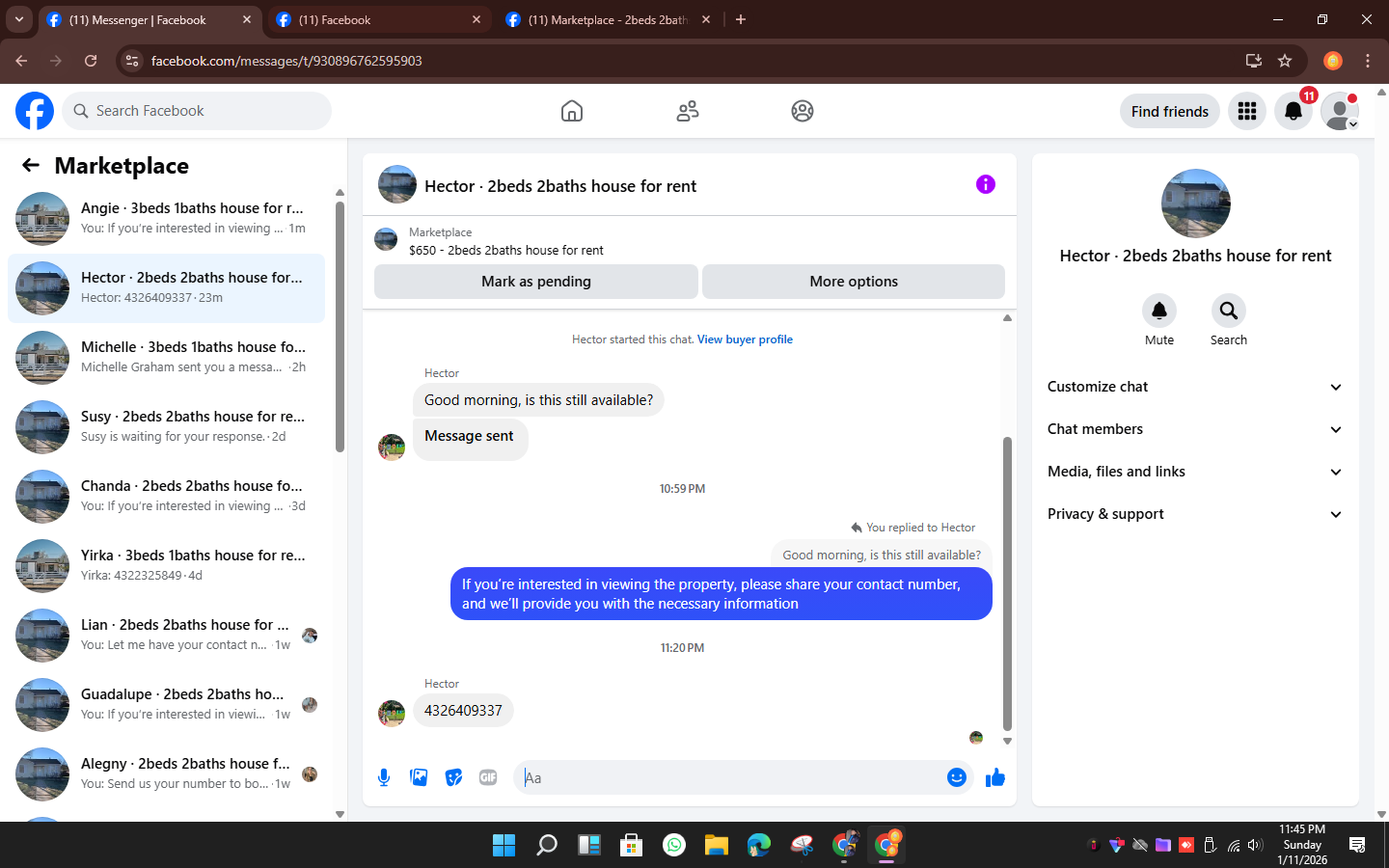Screen dimensions: 1389x868
Task: Click the browser reload icon
Action: tap(91, 61)
